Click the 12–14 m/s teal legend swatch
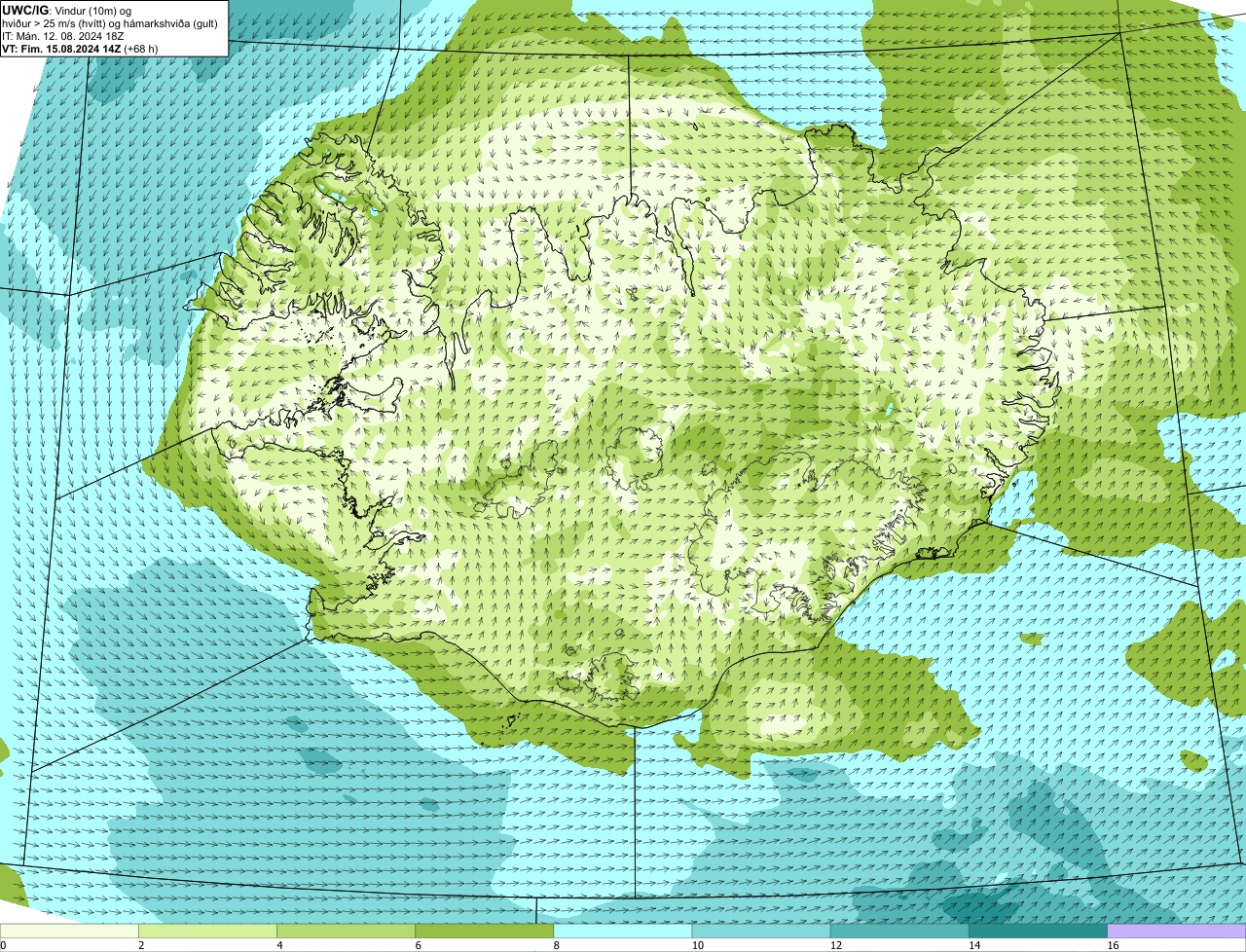Screen dimensions: 1246x952 pos(899,931)
